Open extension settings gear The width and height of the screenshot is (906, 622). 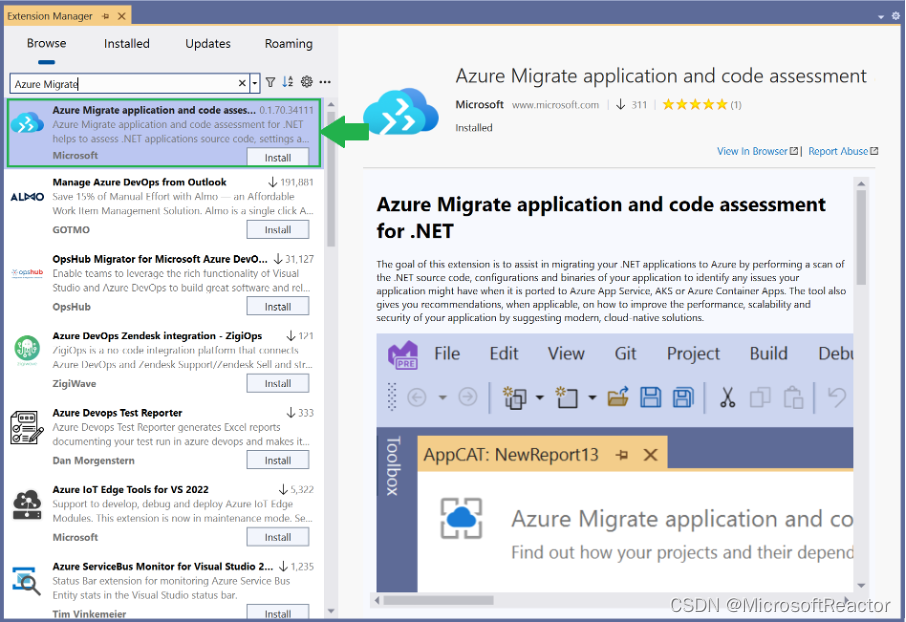(307, 82)
